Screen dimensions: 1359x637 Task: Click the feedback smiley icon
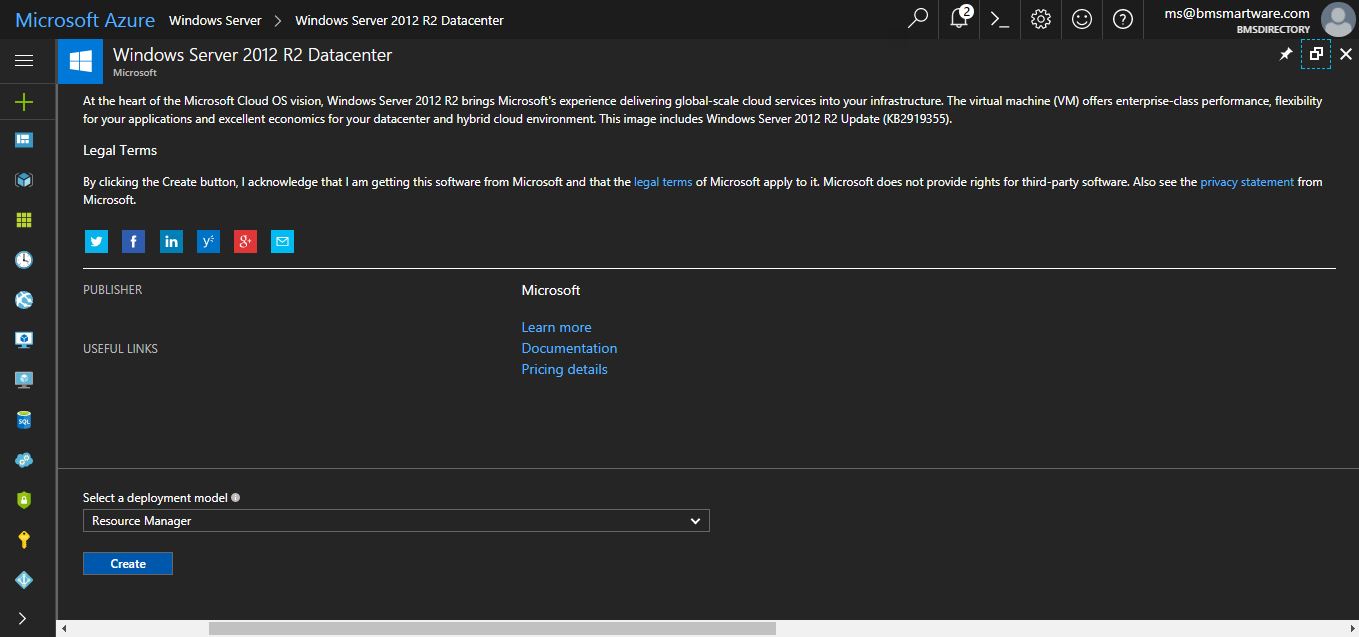click(1082, 19)
